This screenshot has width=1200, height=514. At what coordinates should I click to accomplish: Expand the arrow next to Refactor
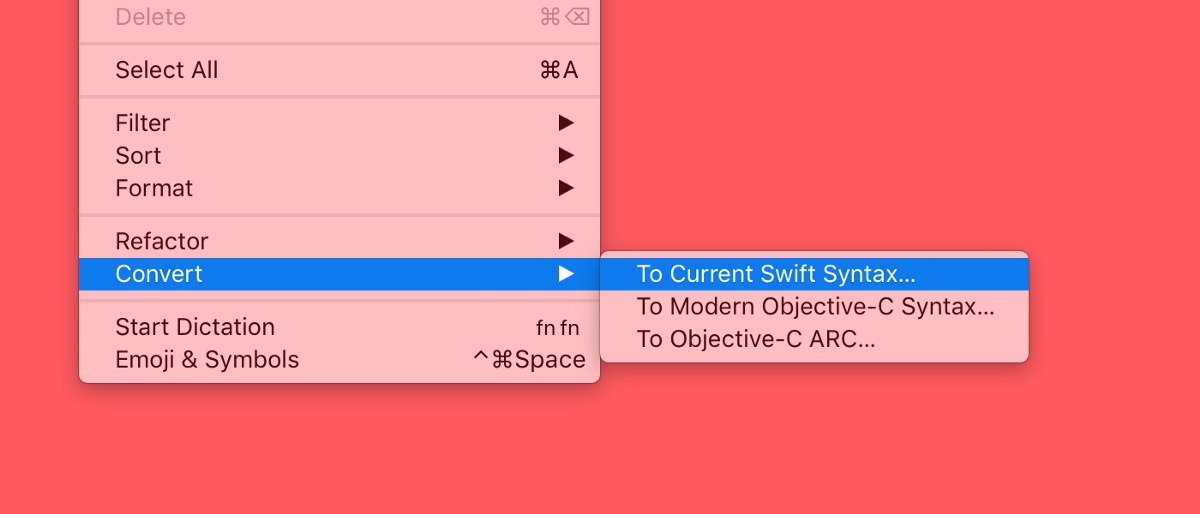coord(566,241)
